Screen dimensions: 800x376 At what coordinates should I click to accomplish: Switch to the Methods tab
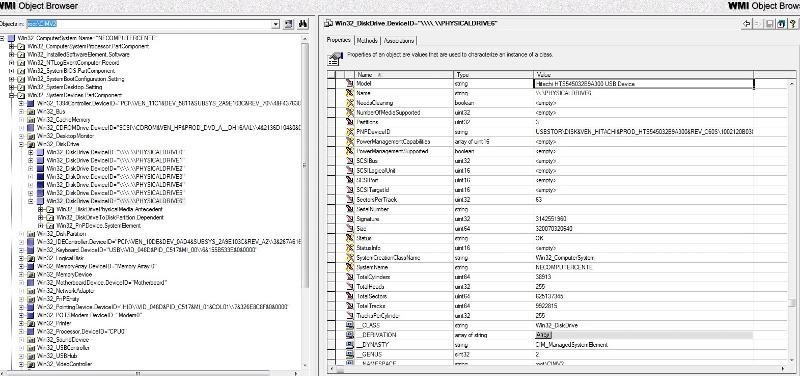click(367, 40)
